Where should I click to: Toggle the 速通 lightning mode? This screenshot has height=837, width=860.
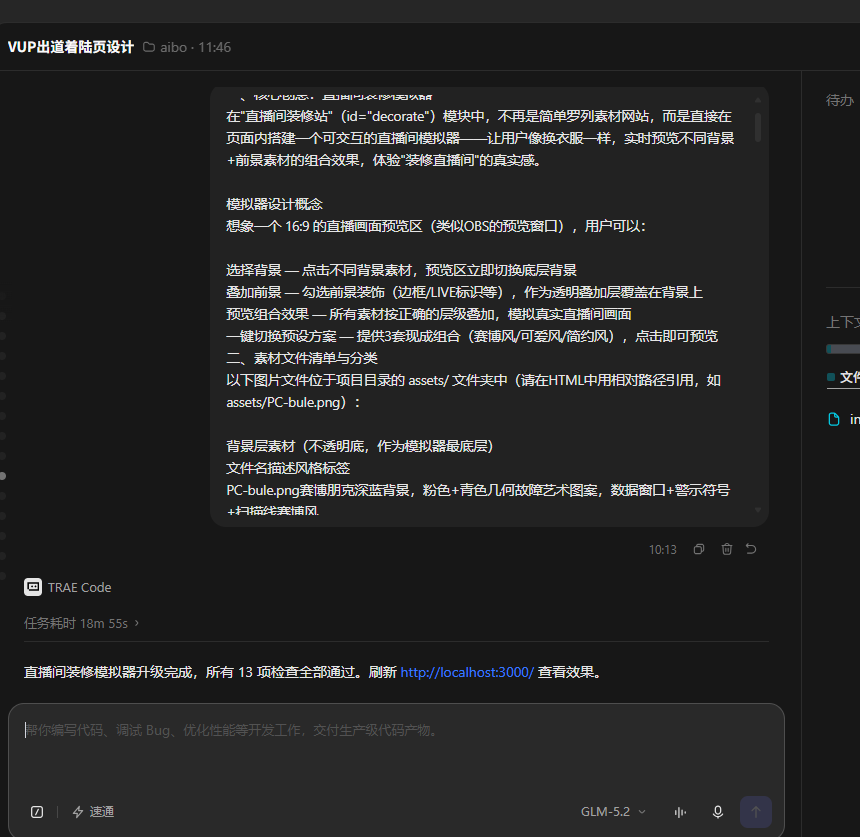[x=93, y=812]
